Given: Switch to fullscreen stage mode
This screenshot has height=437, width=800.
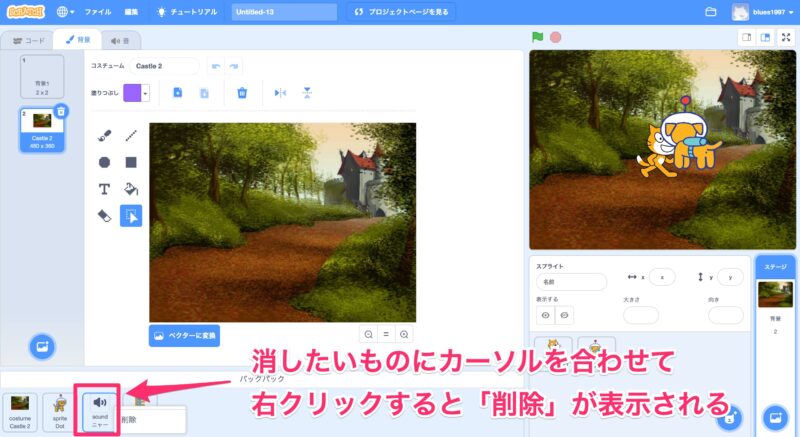Looking at the screenshot, I should [785, 37].
